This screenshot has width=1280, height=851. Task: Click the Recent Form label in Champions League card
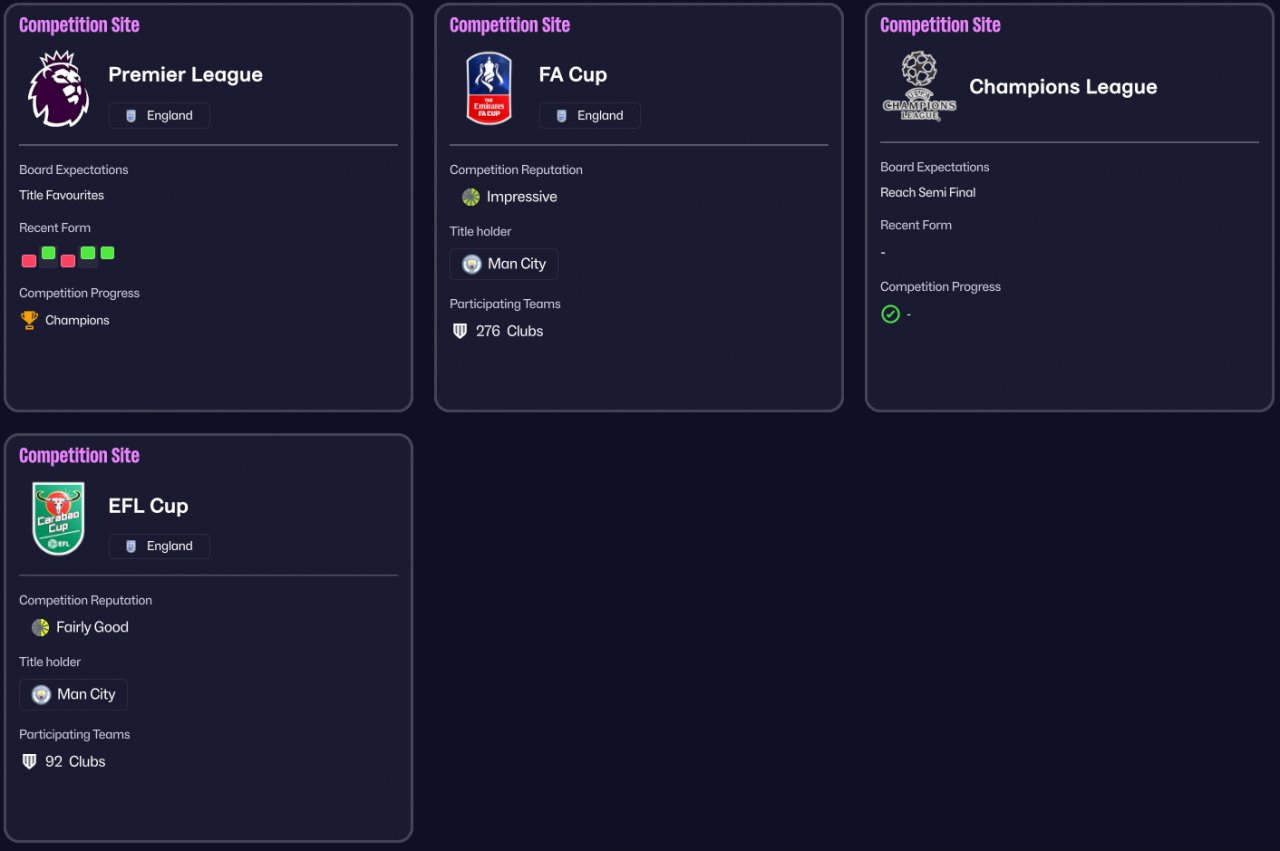916,225
